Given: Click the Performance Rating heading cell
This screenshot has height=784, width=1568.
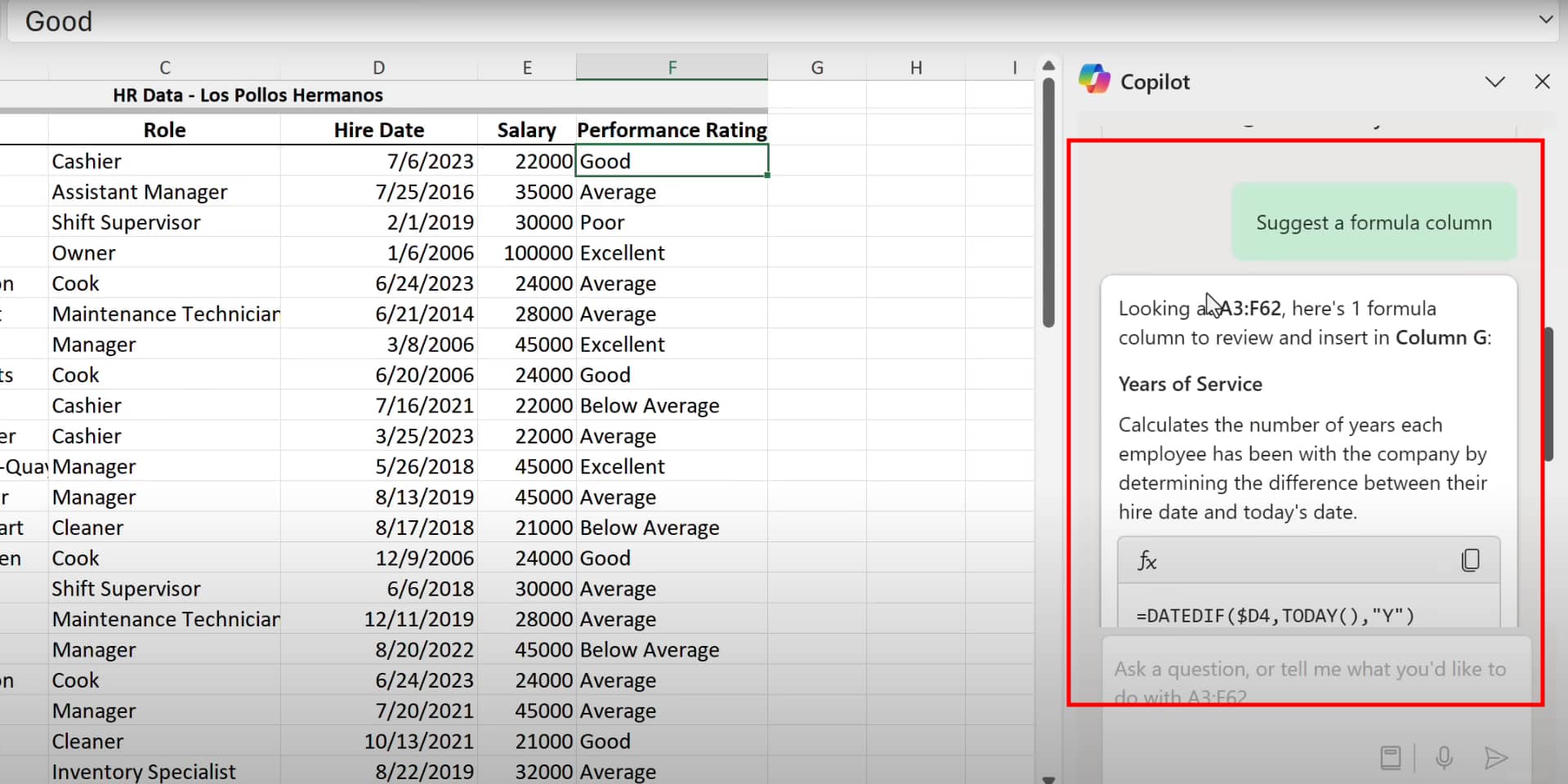Looking at the screenshot, I should 672,130.
